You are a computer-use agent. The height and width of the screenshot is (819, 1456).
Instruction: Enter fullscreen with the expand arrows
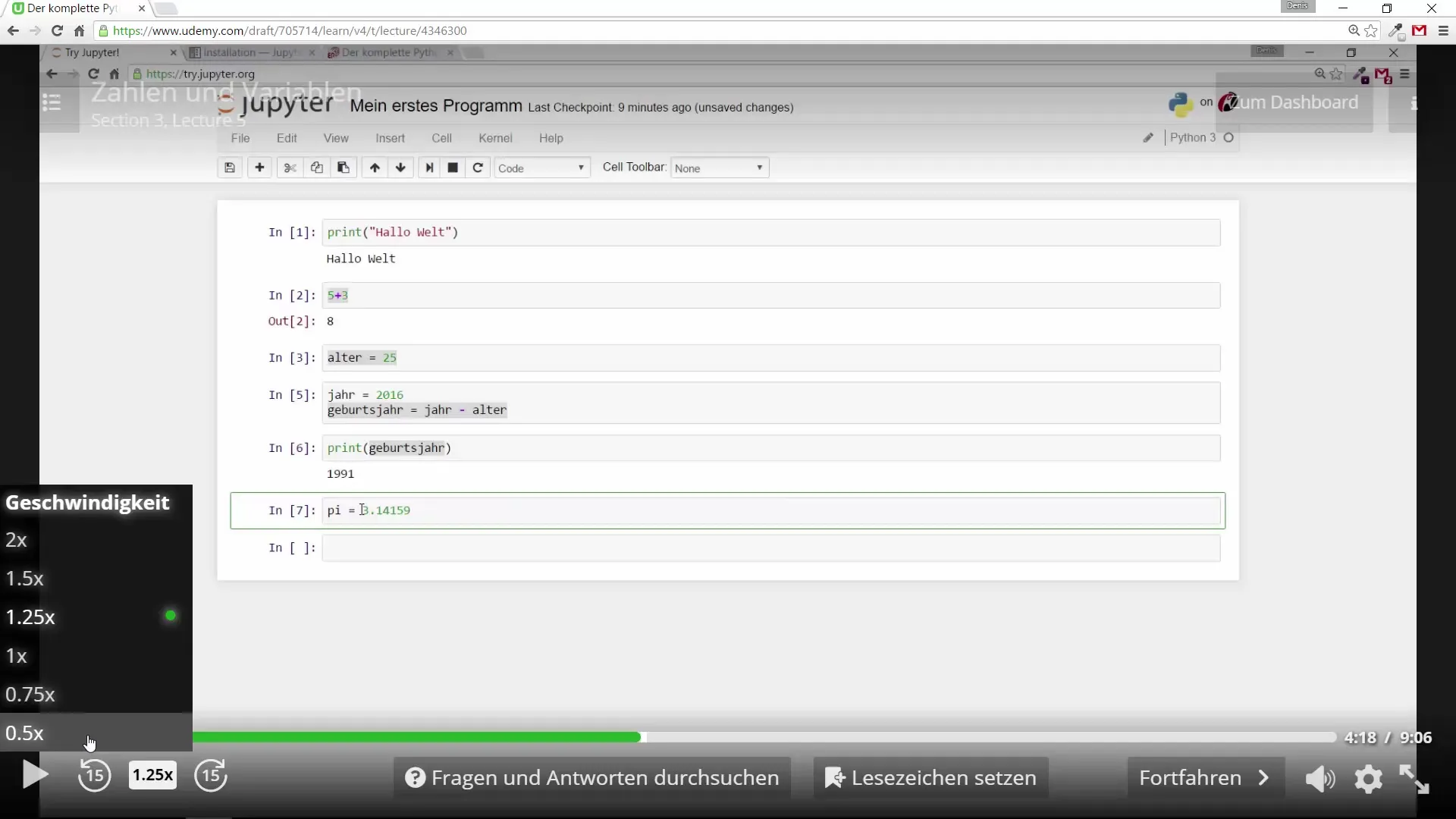(x=1414, y=779)
